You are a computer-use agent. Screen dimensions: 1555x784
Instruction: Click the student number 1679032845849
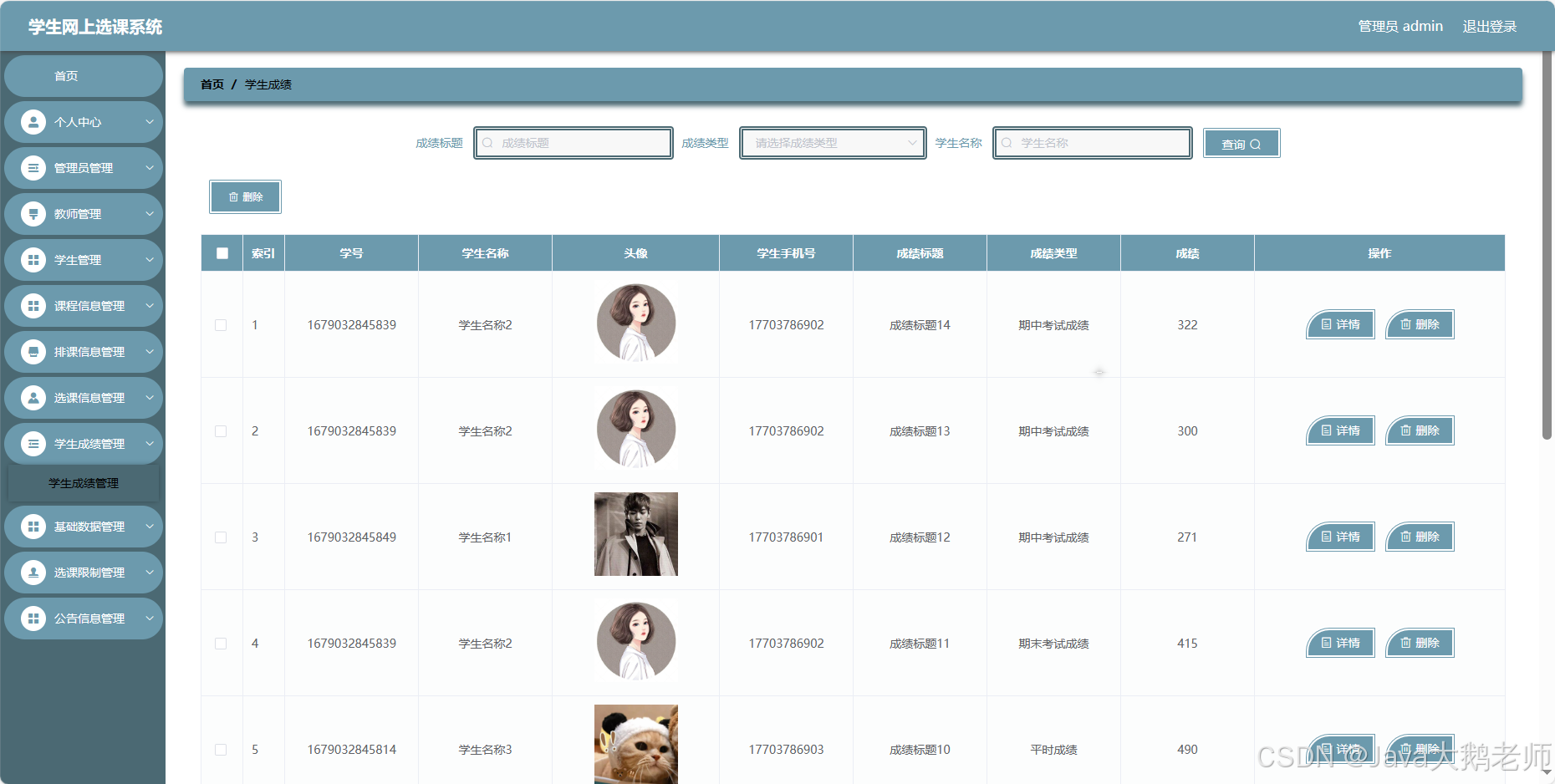pos(351,537)
